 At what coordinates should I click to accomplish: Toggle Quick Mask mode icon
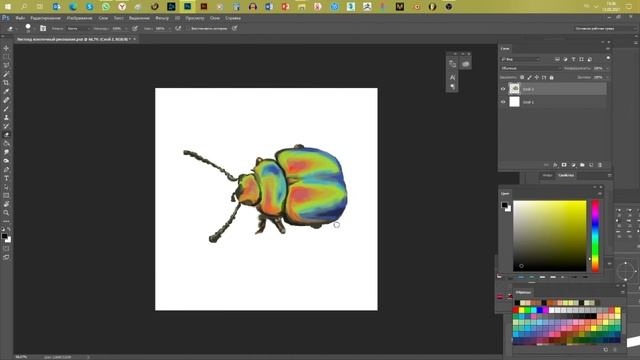pos(6,249)
